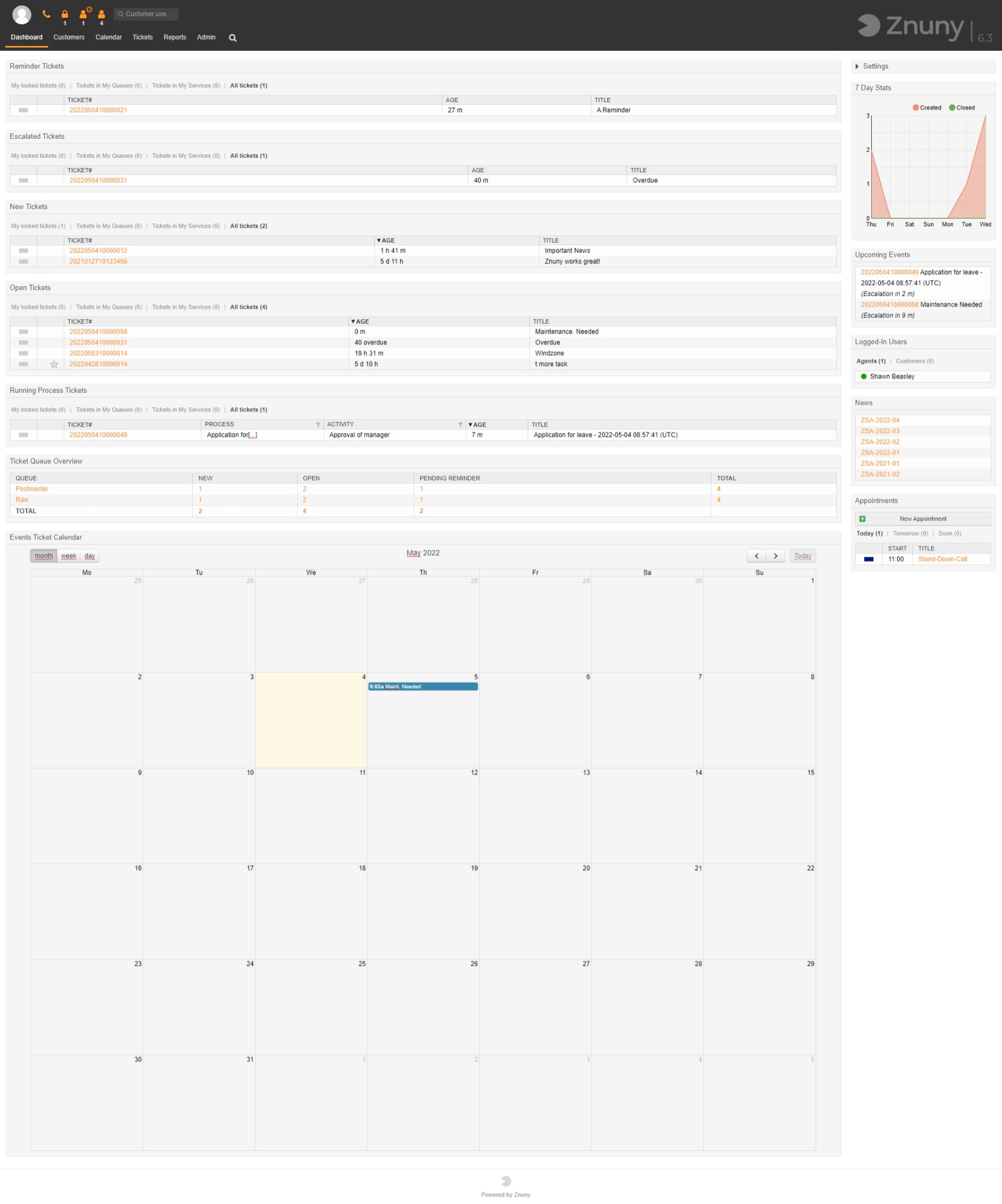
Task: Open the PROCESS column filter dropdown
Action: pos(318,424)
